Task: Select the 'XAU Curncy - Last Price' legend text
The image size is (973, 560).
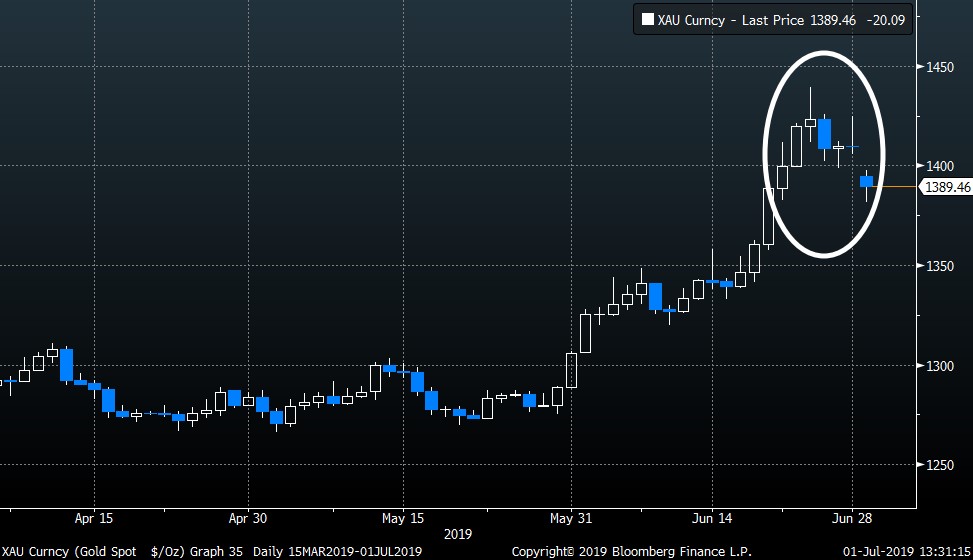Action: [731, 20]
